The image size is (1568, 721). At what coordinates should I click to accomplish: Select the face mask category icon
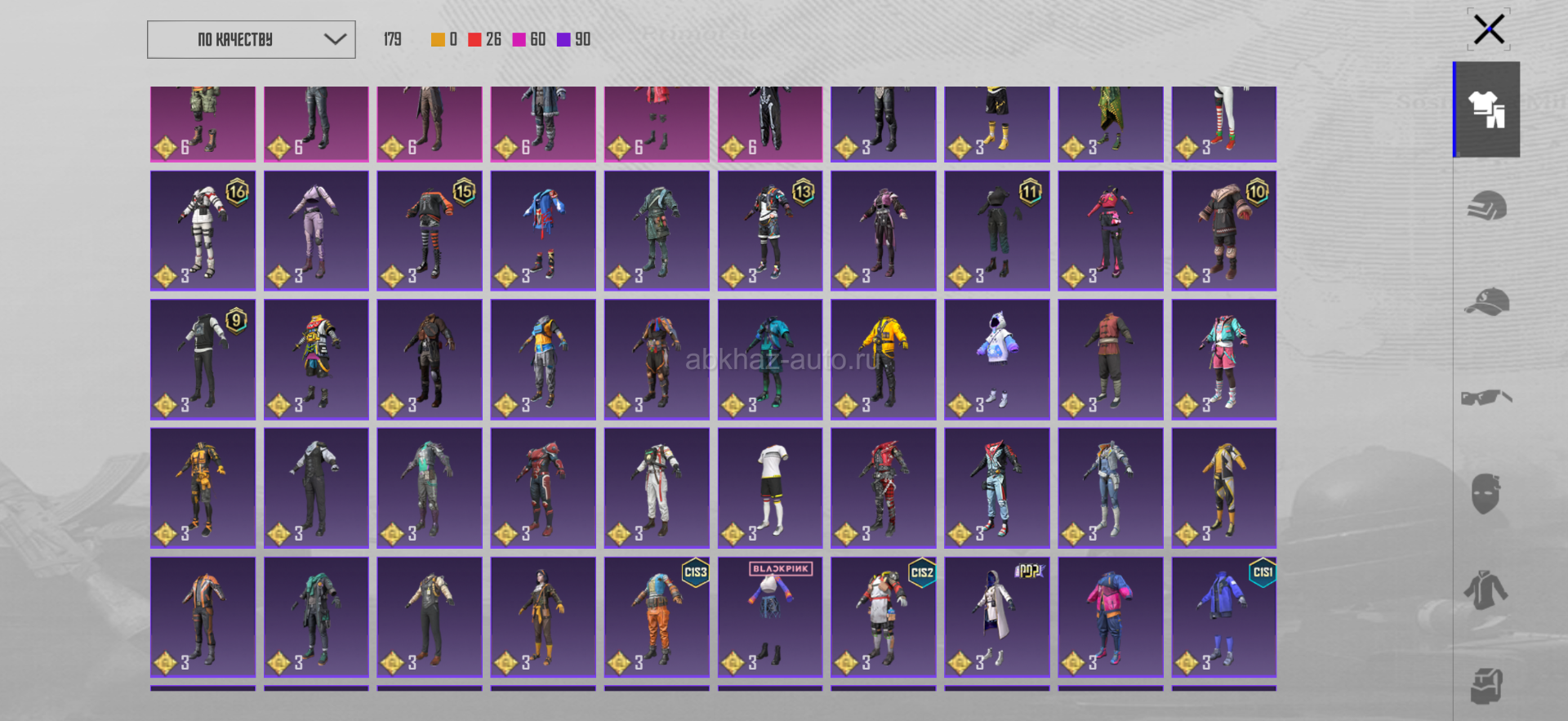1486,494
